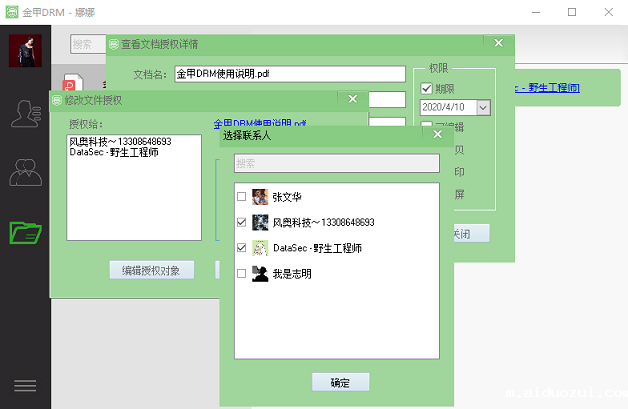
Task: Uncheck the 风奥科技 contact checkbox
Action: pos(241,222)
